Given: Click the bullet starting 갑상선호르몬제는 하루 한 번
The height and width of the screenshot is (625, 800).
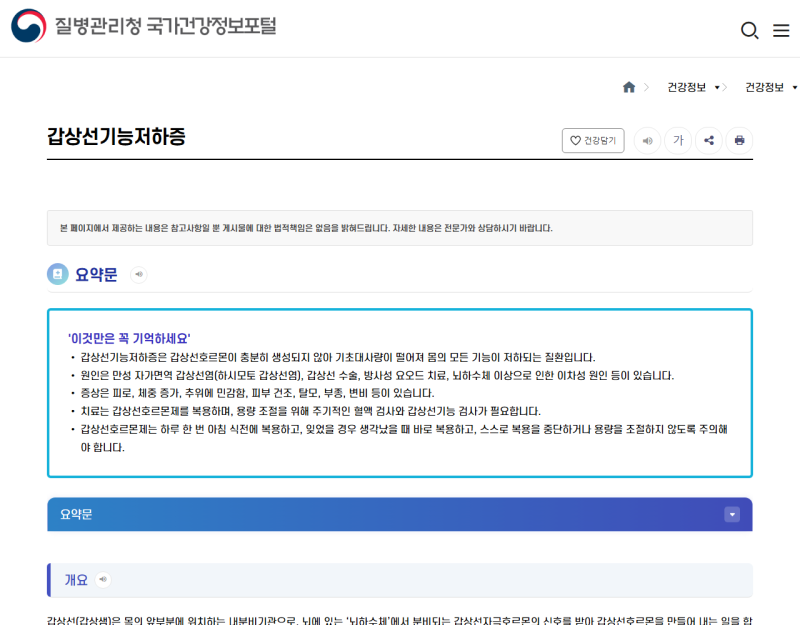Looking at the screenshot, I should click(404, 438).
